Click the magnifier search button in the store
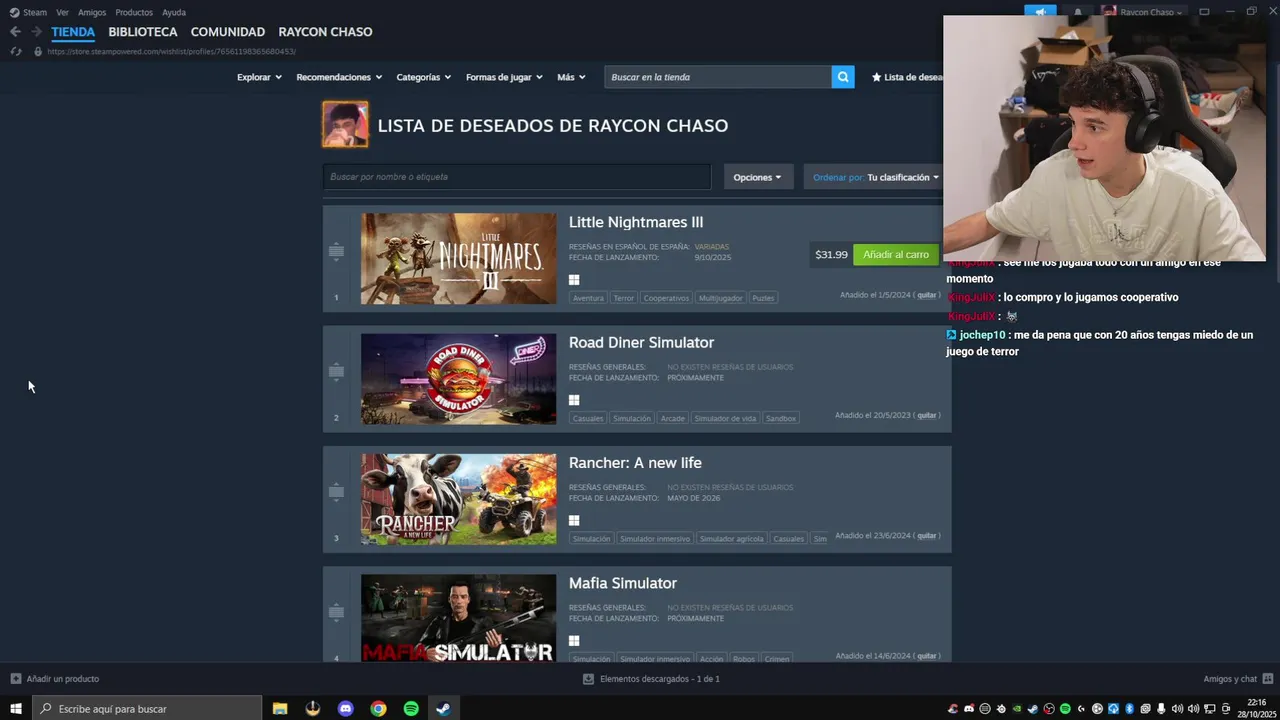The height and width of the screenshot is (720, 1280). (843, 77)
